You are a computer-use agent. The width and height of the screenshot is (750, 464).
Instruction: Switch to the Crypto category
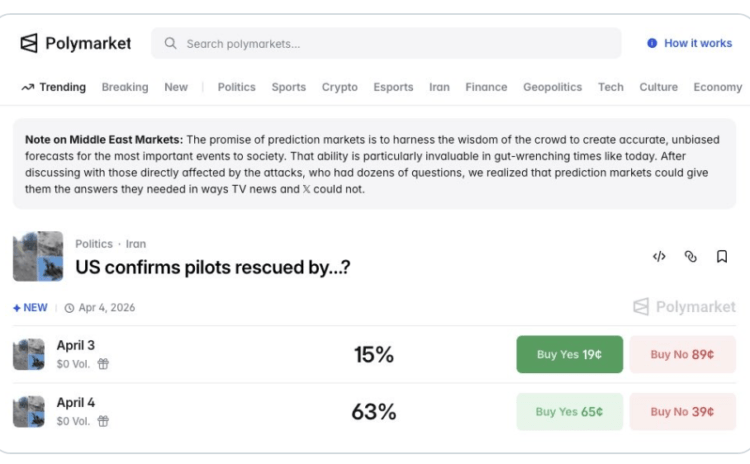339,87
